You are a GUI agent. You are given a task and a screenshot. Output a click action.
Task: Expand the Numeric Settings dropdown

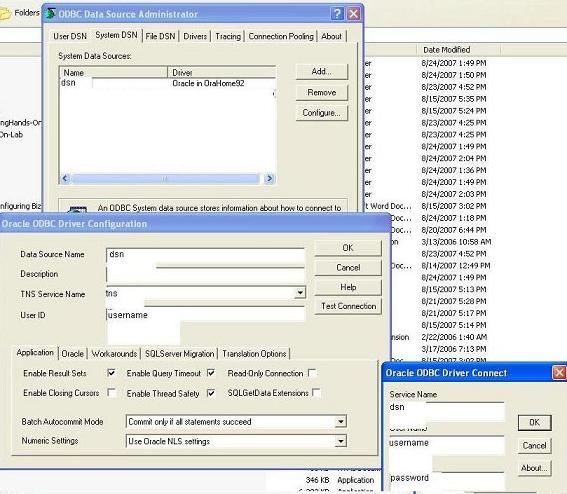coord(340,441)
